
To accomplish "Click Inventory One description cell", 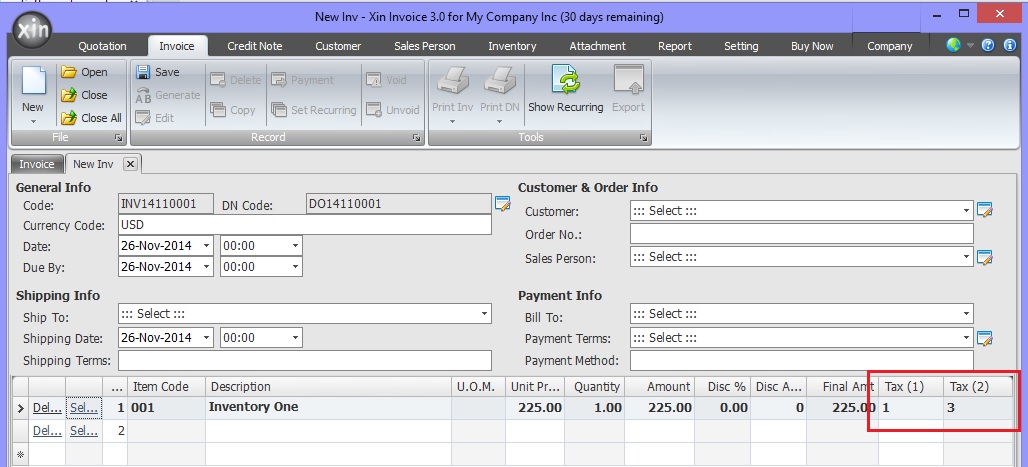I will pyautogui.click(x=328, y=407).
